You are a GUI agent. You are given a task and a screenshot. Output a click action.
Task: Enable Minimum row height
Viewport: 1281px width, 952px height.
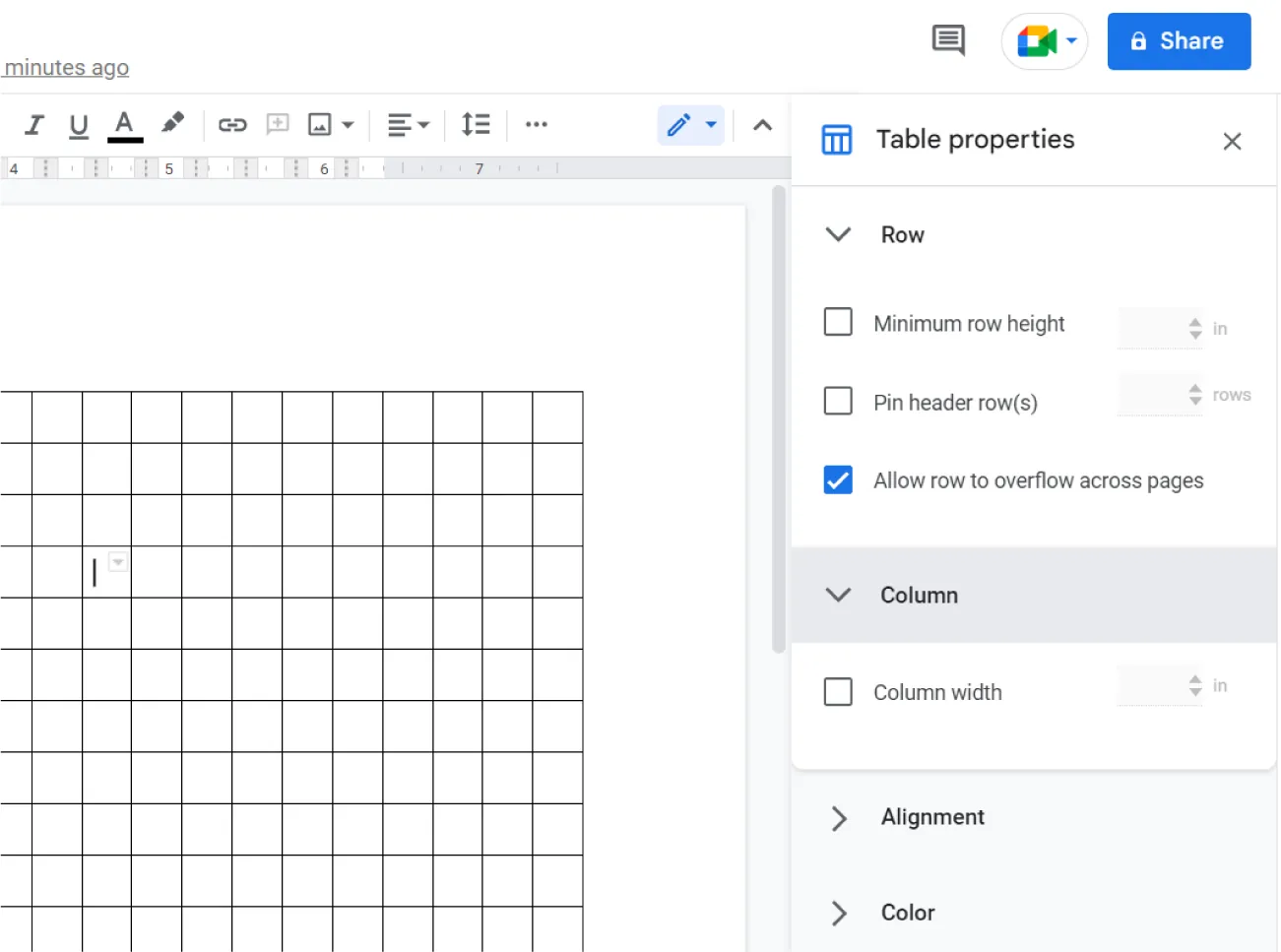click(x=837, y=322)
